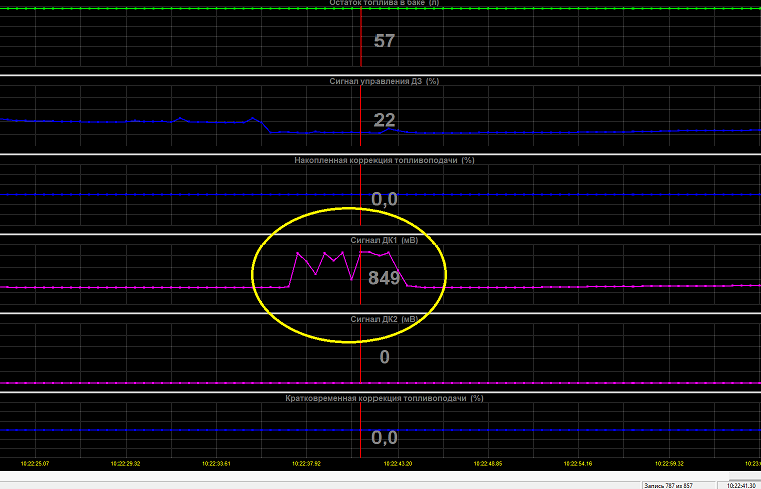Click the 10:22:59.32 time axis label
Screen dimensions: 761x489
pos(669,464)
